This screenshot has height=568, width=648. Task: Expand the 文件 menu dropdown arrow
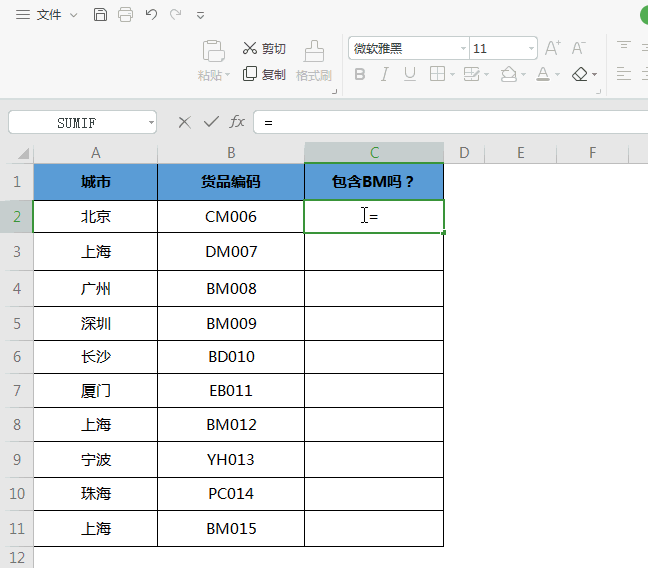tap(74, 16)
